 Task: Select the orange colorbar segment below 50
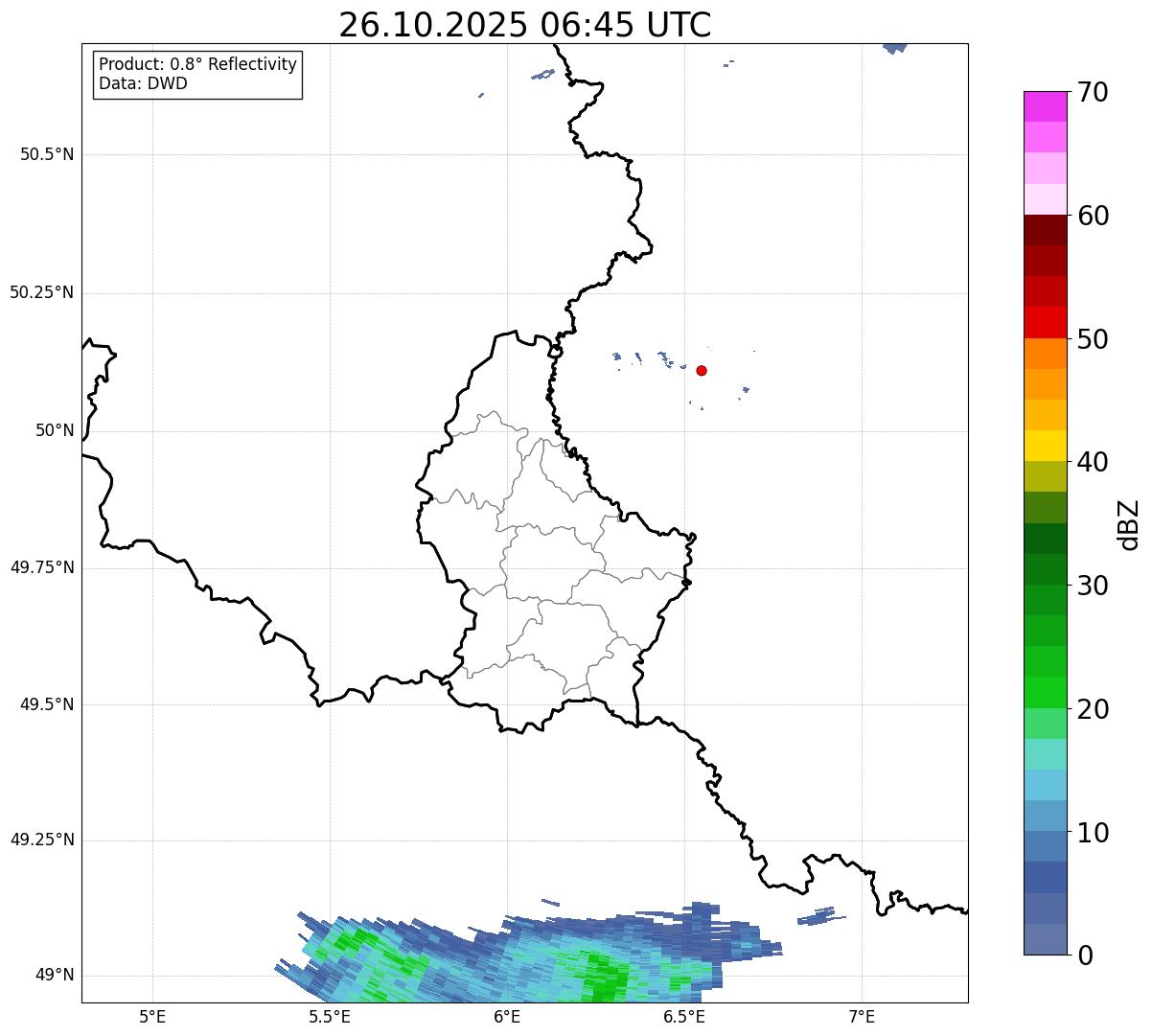1045,354
